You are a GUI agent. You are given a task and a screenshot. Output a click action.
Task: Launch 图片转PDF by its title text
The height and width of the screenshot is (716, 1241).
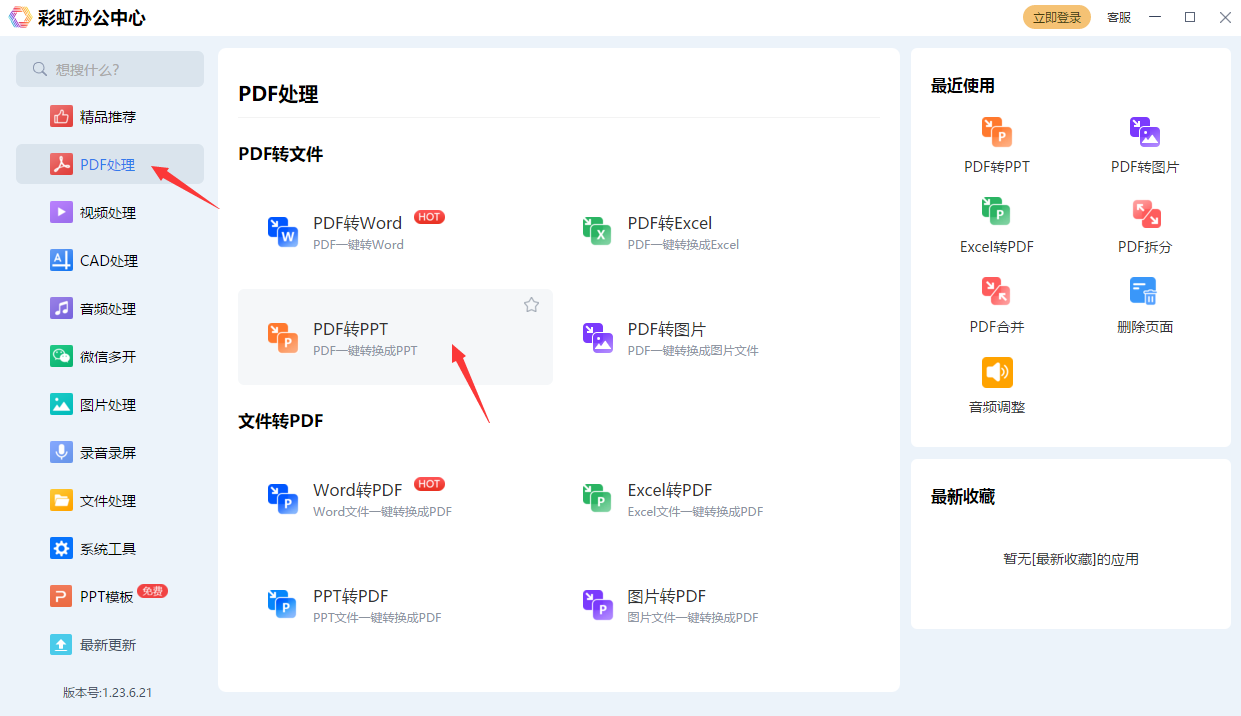point(667,596)
